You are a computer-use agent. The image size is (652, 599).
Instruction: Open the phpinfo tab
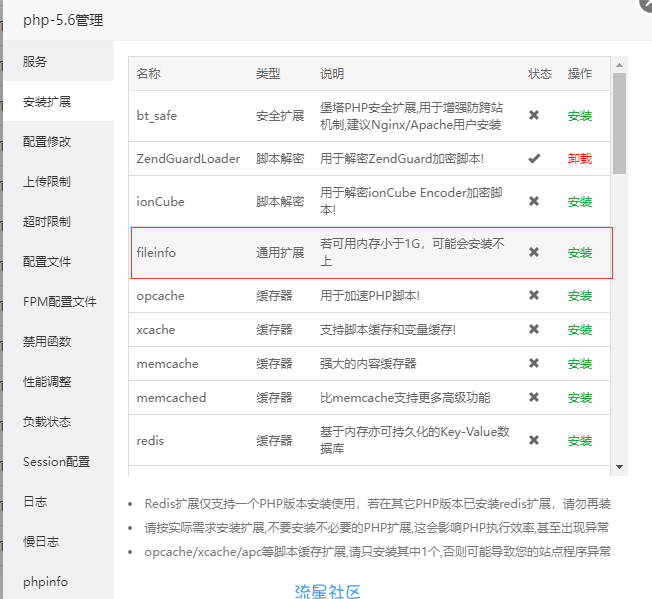click(58, 581)
